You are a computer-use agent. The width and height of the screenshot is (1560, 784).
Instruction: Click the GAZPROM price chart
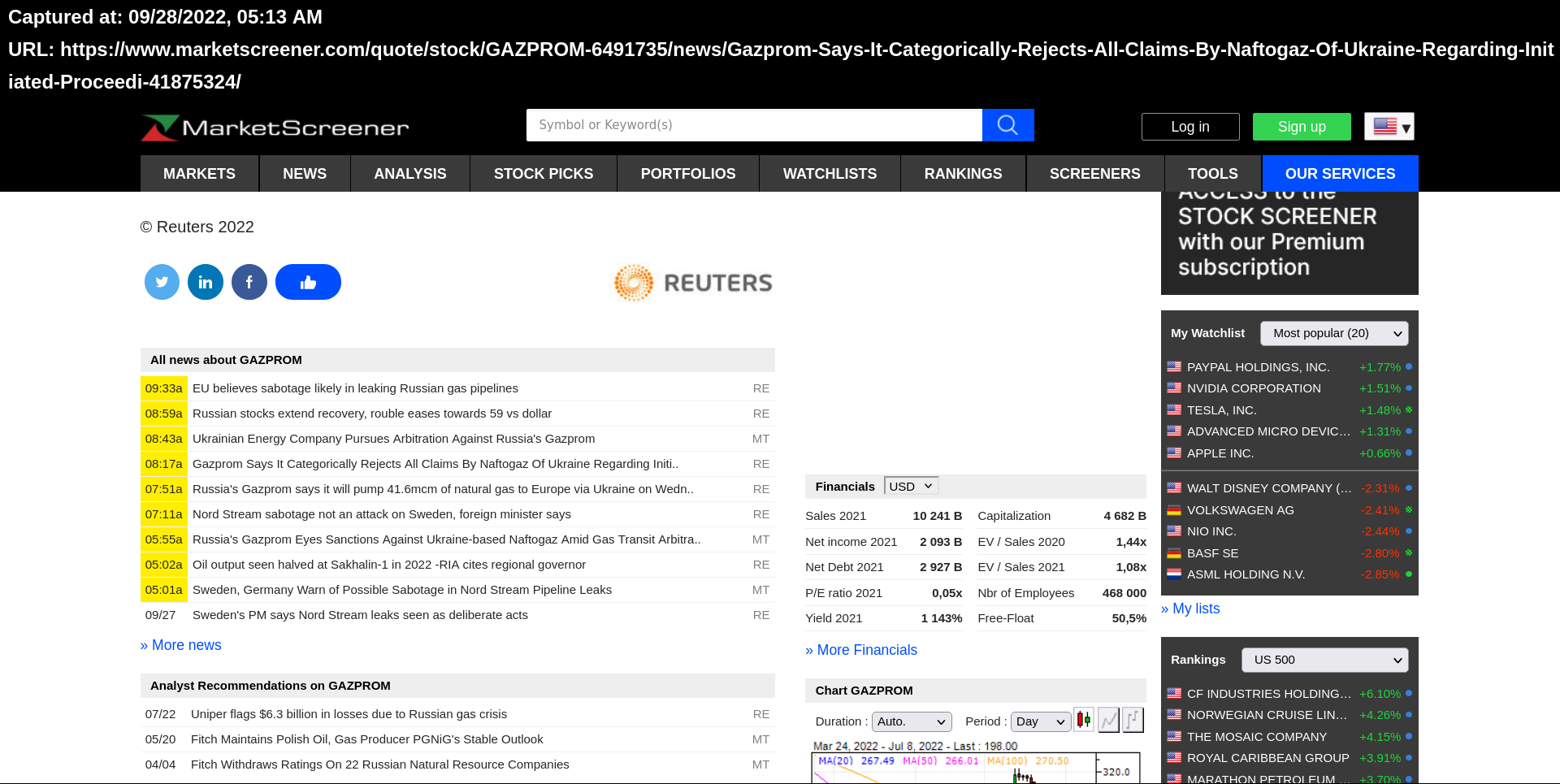pos(975,764)
